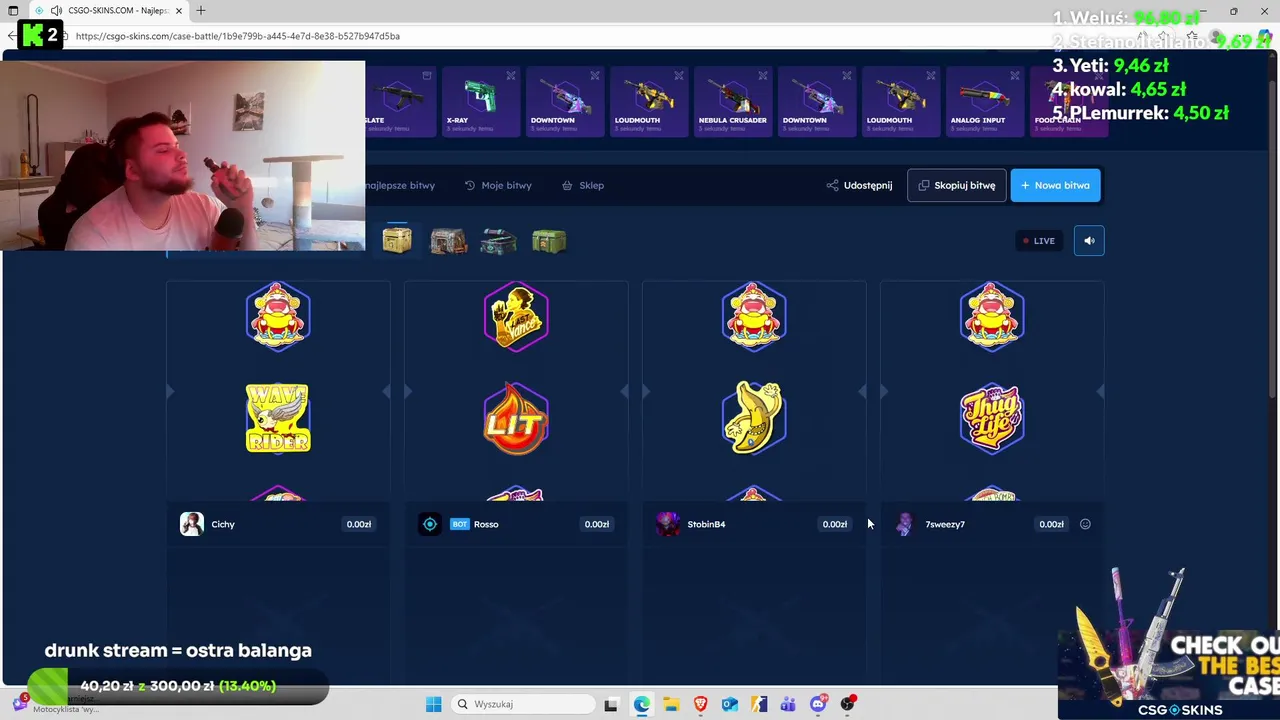This screenshot has width=1280, height=720.
Task: Click the top sticker in Cichy's column
Action: [x=278, y=316]
